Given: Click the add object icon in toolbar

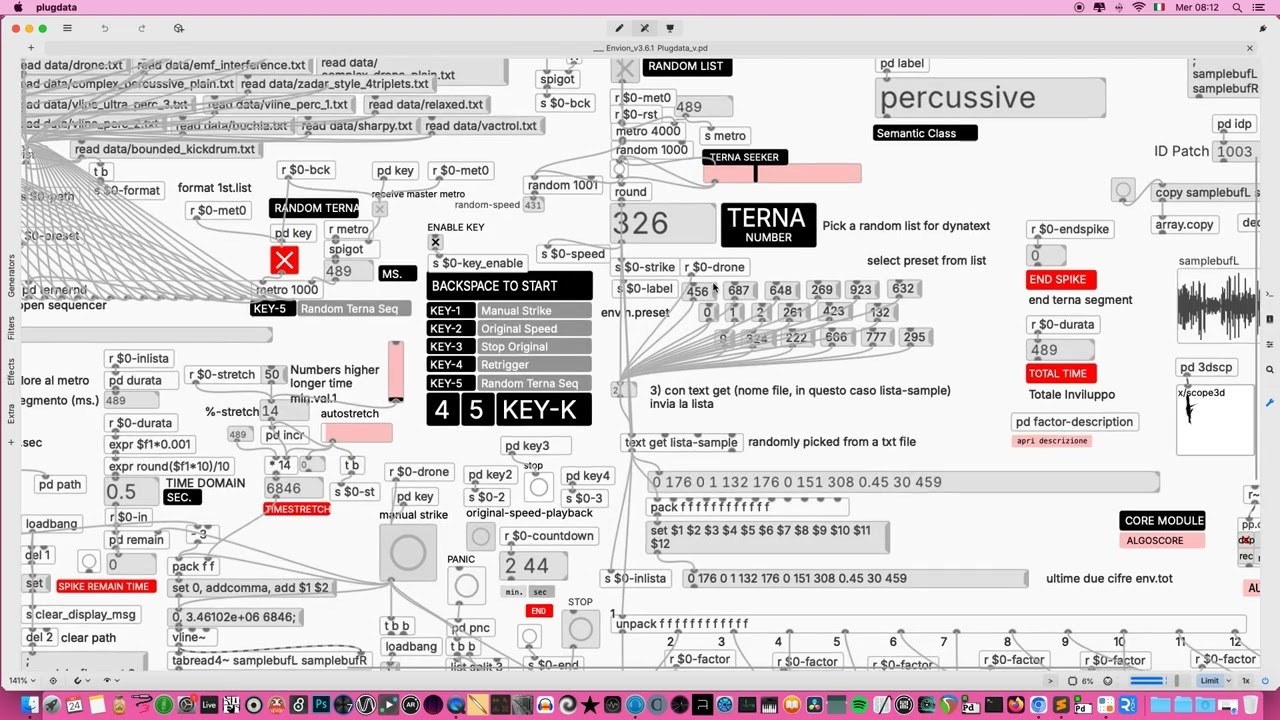Looking at the screenshot, I should pos(178,28).
